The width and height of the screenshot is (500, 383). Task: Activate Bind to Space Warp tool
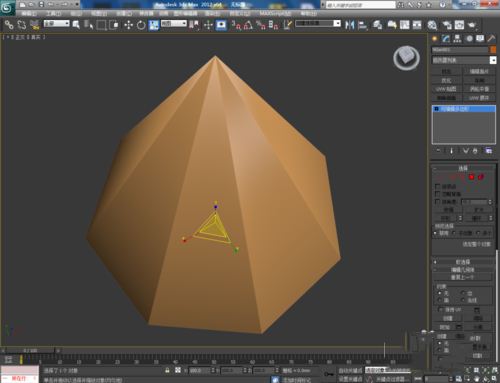[34, 25]
